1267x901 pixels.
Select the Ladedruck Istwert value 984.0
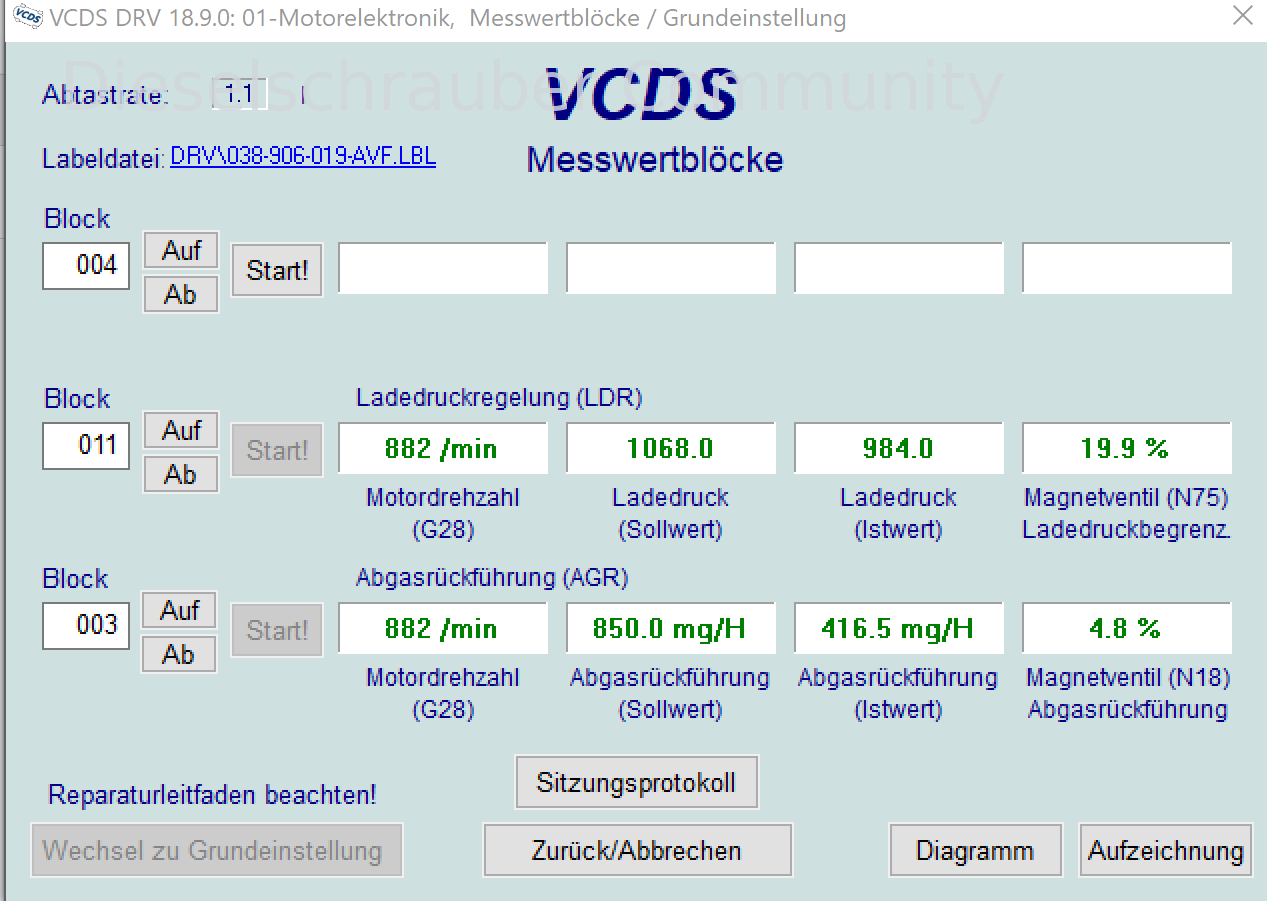pos(899,448)
